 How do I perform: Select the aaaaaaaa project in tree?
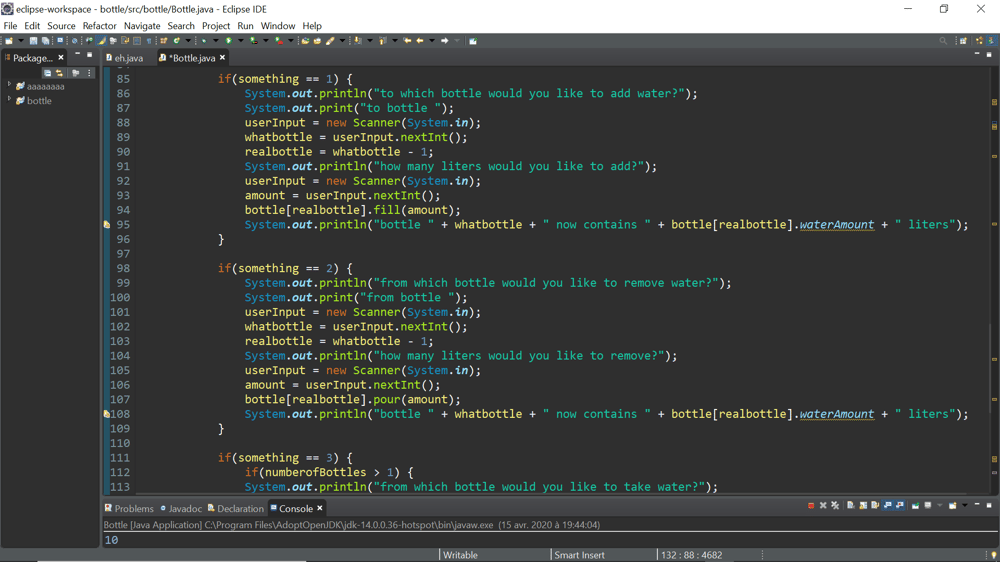[45, 86]
